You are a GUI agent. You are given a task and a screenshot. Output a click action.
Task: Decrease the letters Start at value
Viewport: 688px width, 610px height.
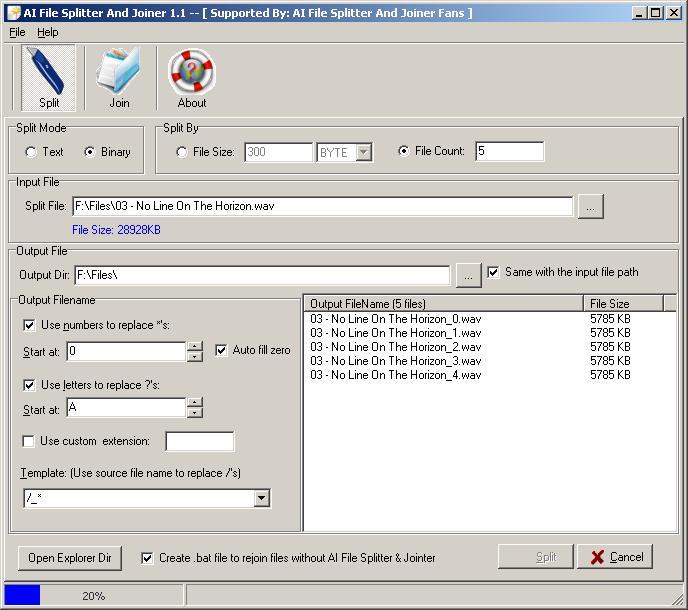click(194, 413)
